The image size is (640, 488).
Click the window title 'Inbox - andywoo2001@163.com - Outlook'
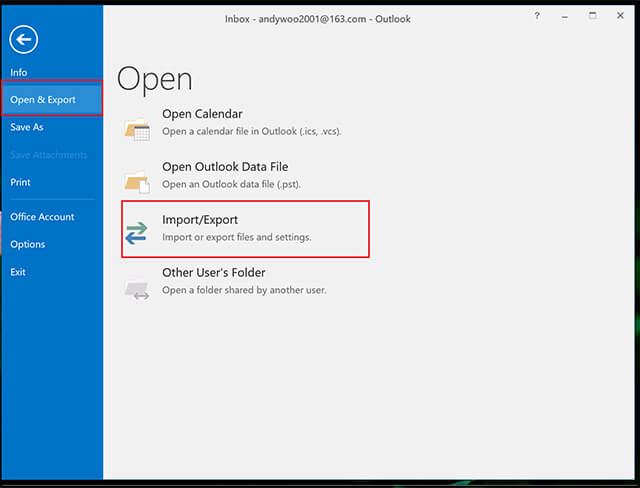318,19
